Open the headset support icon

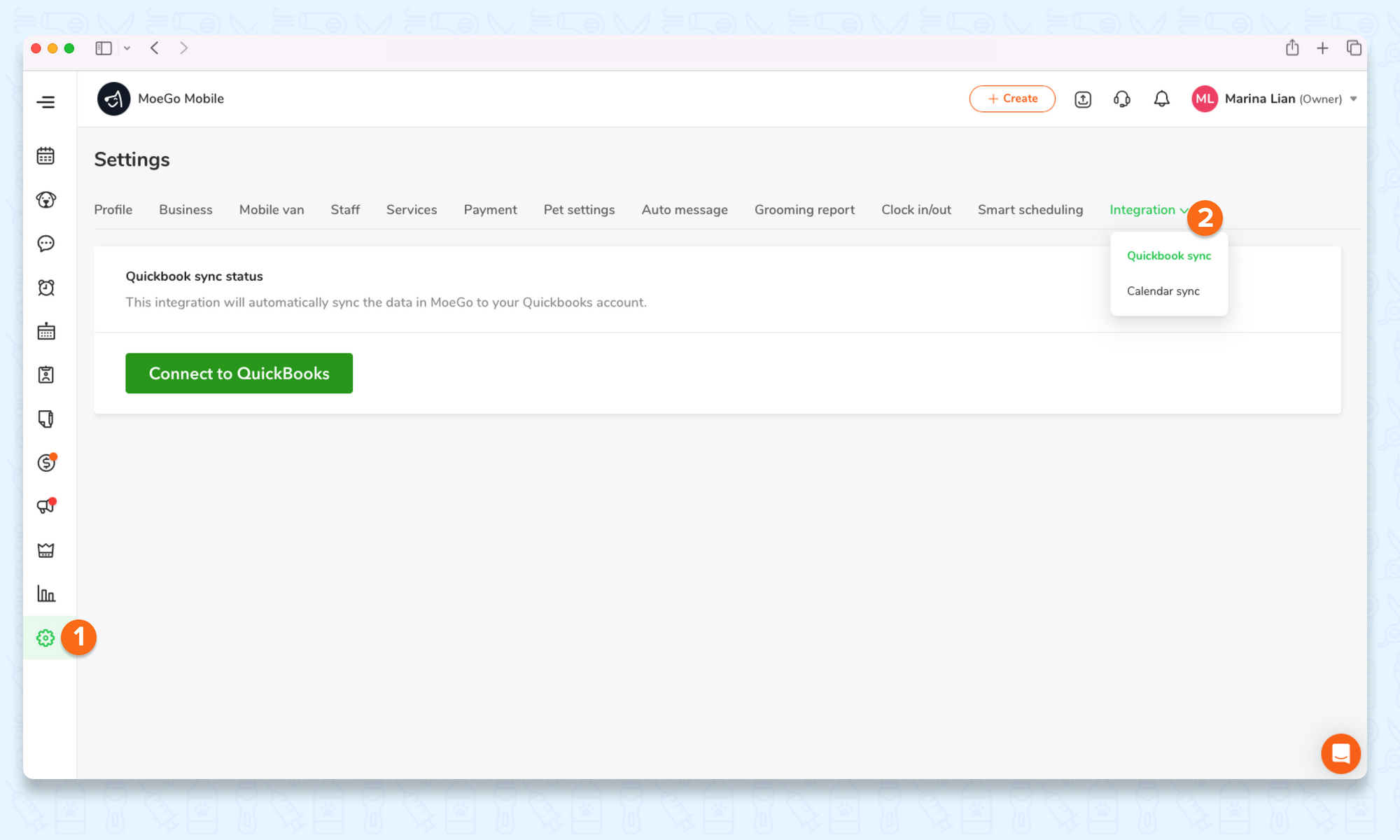[x=1122, y=99]
